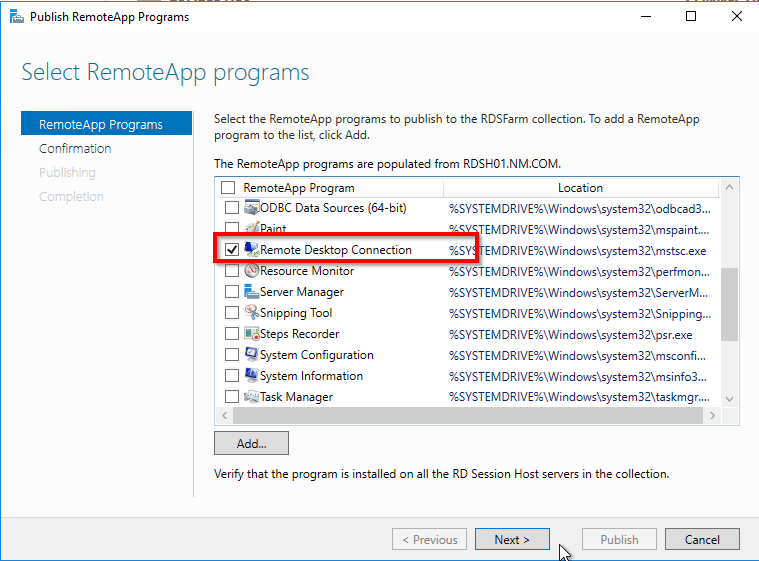Screen dimensions: 759x561
Task: Click the System Information icon
Action: (252, 376)
